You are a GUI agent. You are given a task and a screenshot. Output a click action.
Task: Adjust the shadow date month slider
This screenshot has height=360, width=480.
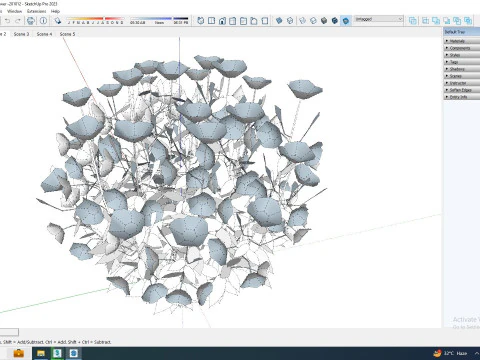click(x=95, y=21)
